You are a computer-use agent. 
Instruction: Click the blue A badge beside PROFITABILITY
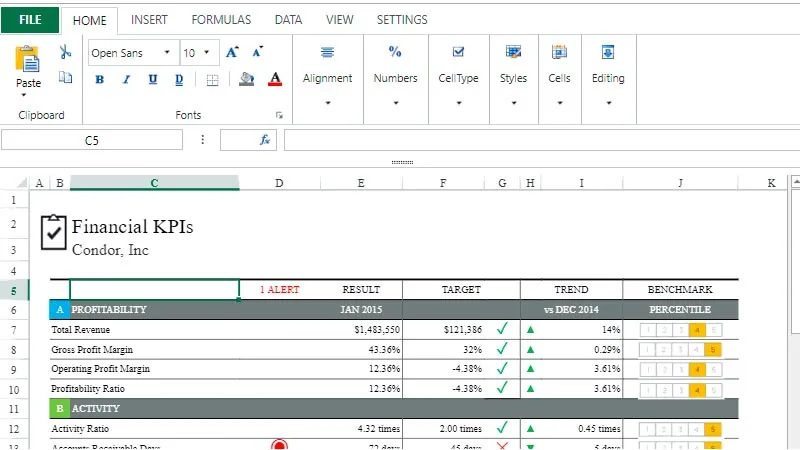(x=60, y=310)
